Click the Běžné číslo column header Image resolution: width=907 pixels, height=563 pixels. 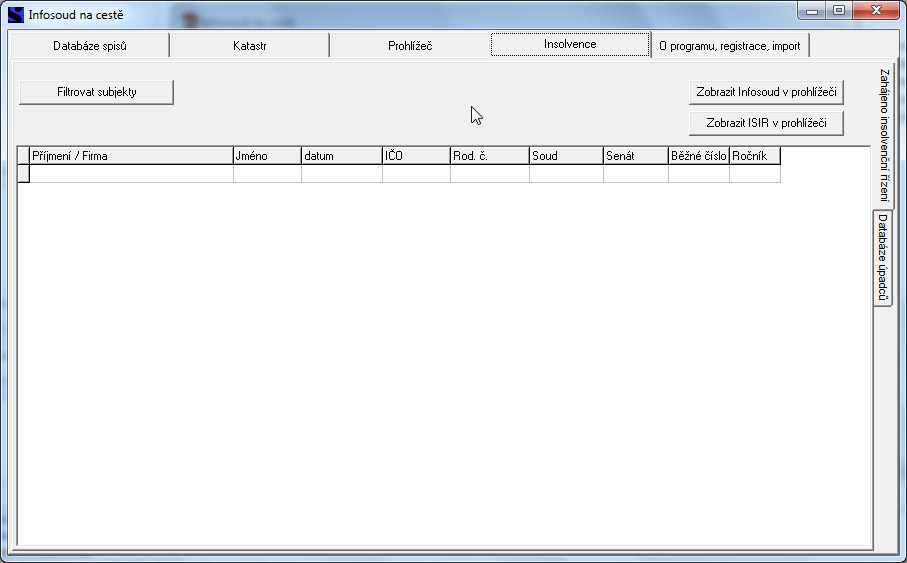click(699, 156)
